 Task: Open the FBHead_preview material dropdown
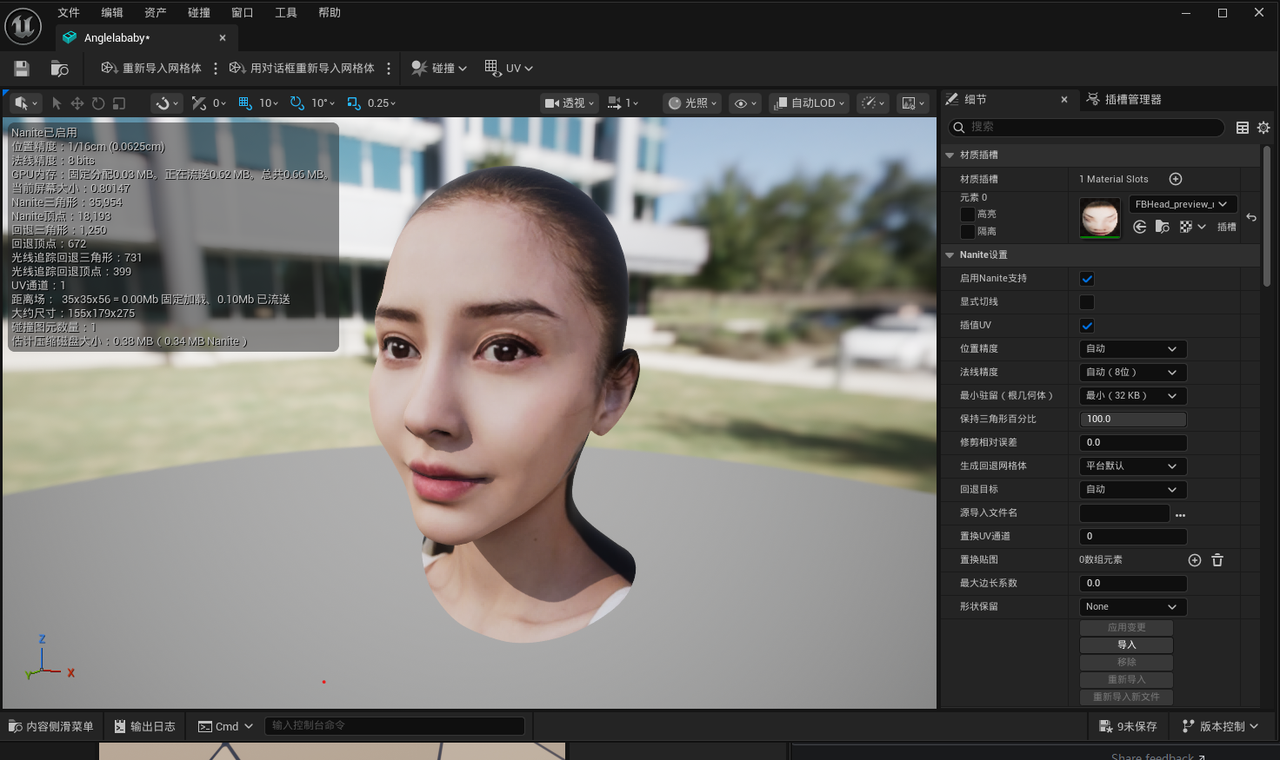(x=1183, y=204)
